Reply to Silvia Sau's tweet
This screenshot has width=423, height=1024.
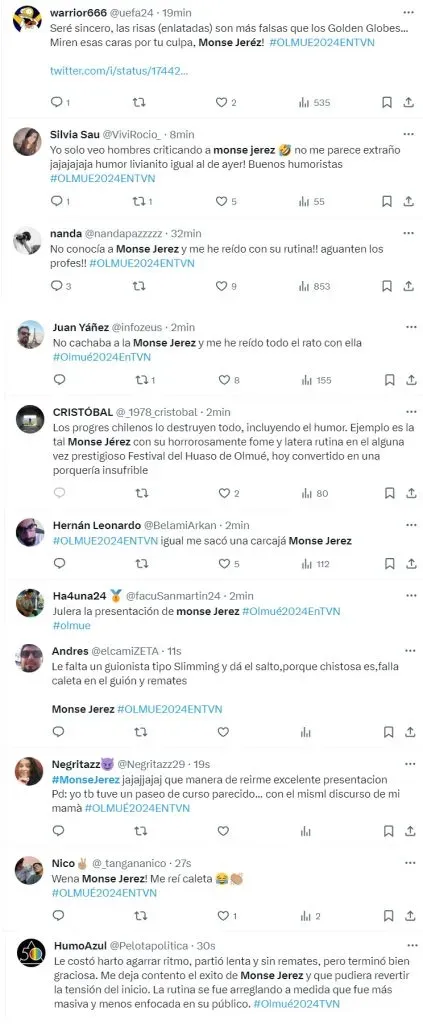pyautogui.click(x=57, y=201)
